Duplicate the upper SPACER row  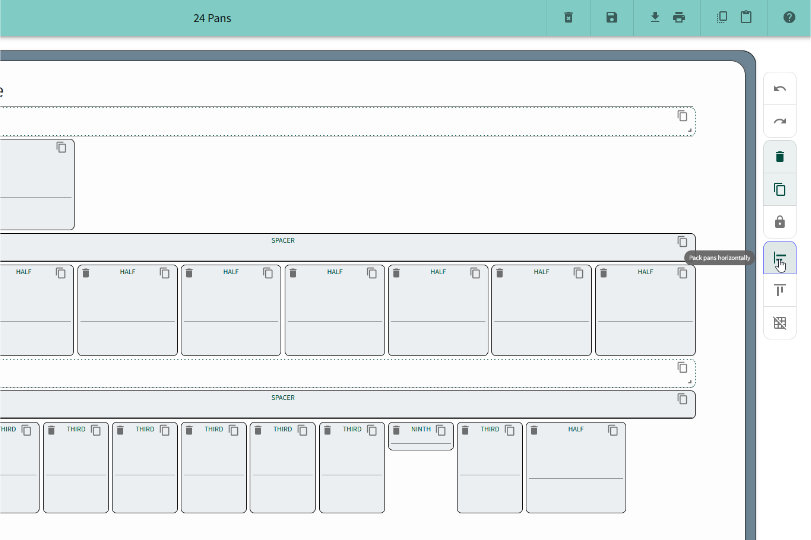[x=683, y=241]
